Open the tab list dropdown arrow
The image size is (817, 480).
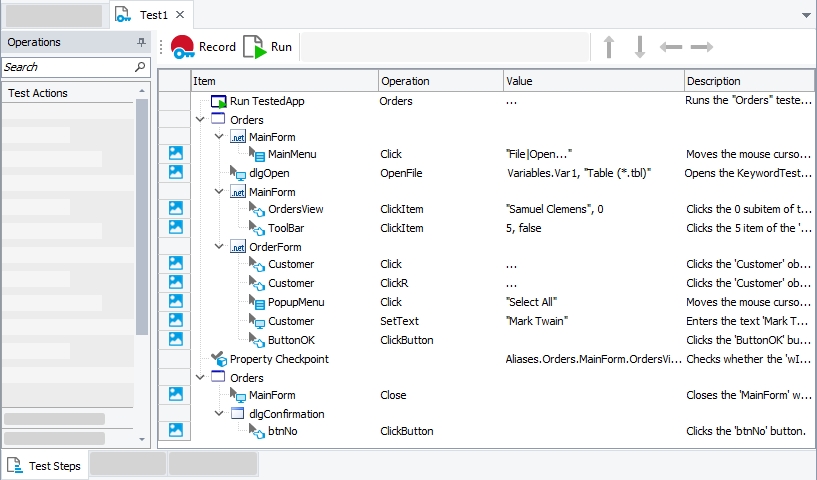point(806,16)
